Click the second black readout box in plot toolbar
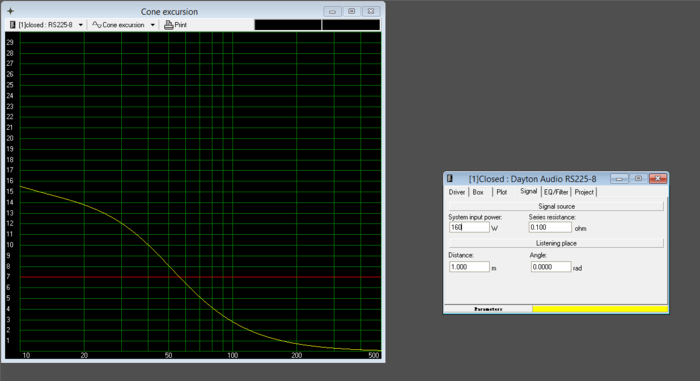 (x=351, y=25)
